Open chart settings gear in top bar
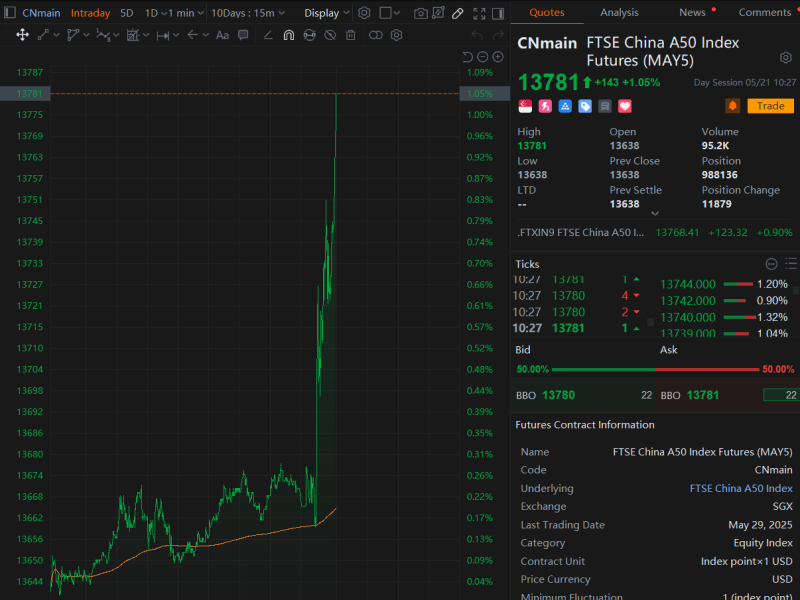Viewport: 800px width, 600px height. click(364, 13)
